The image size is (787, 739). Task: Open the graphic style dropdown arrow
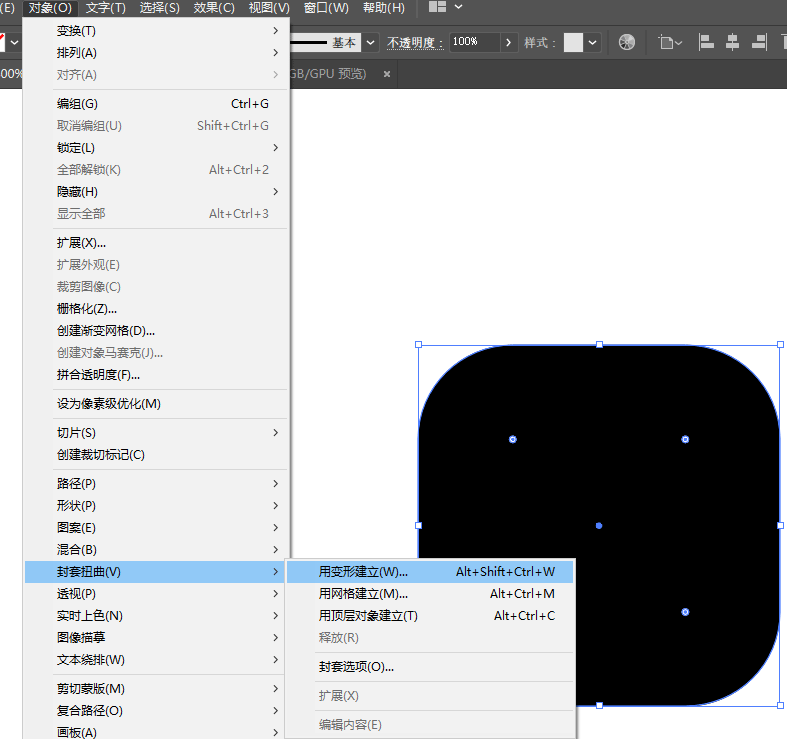(593, 42)
